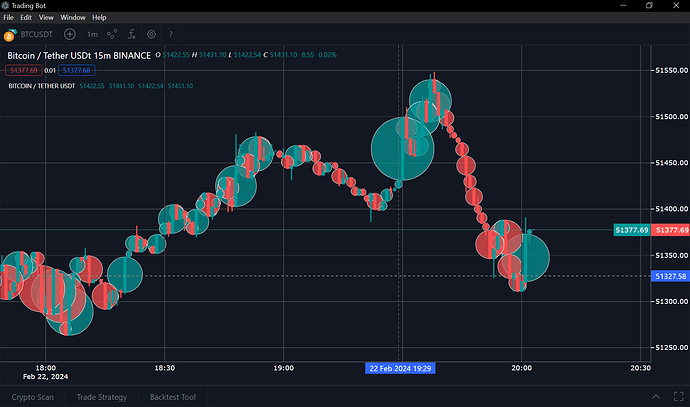Click the BITCOIN / TETHER USDT indicator legend
Image resolution: width=690 pixels, height=407 pixels.
42,86
